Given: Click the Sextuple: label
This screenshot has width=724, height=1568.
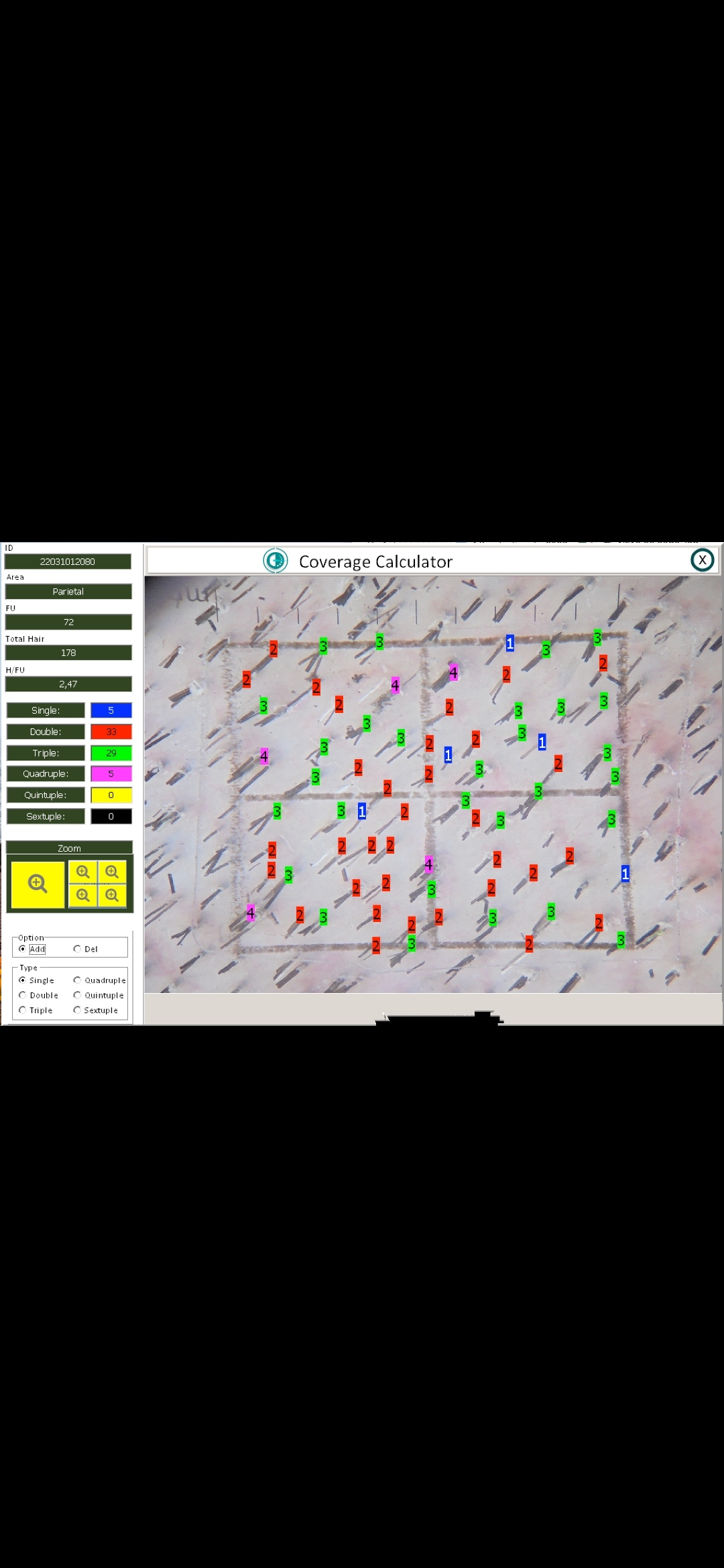Looking at the screenshot, I should coord(46,816).
